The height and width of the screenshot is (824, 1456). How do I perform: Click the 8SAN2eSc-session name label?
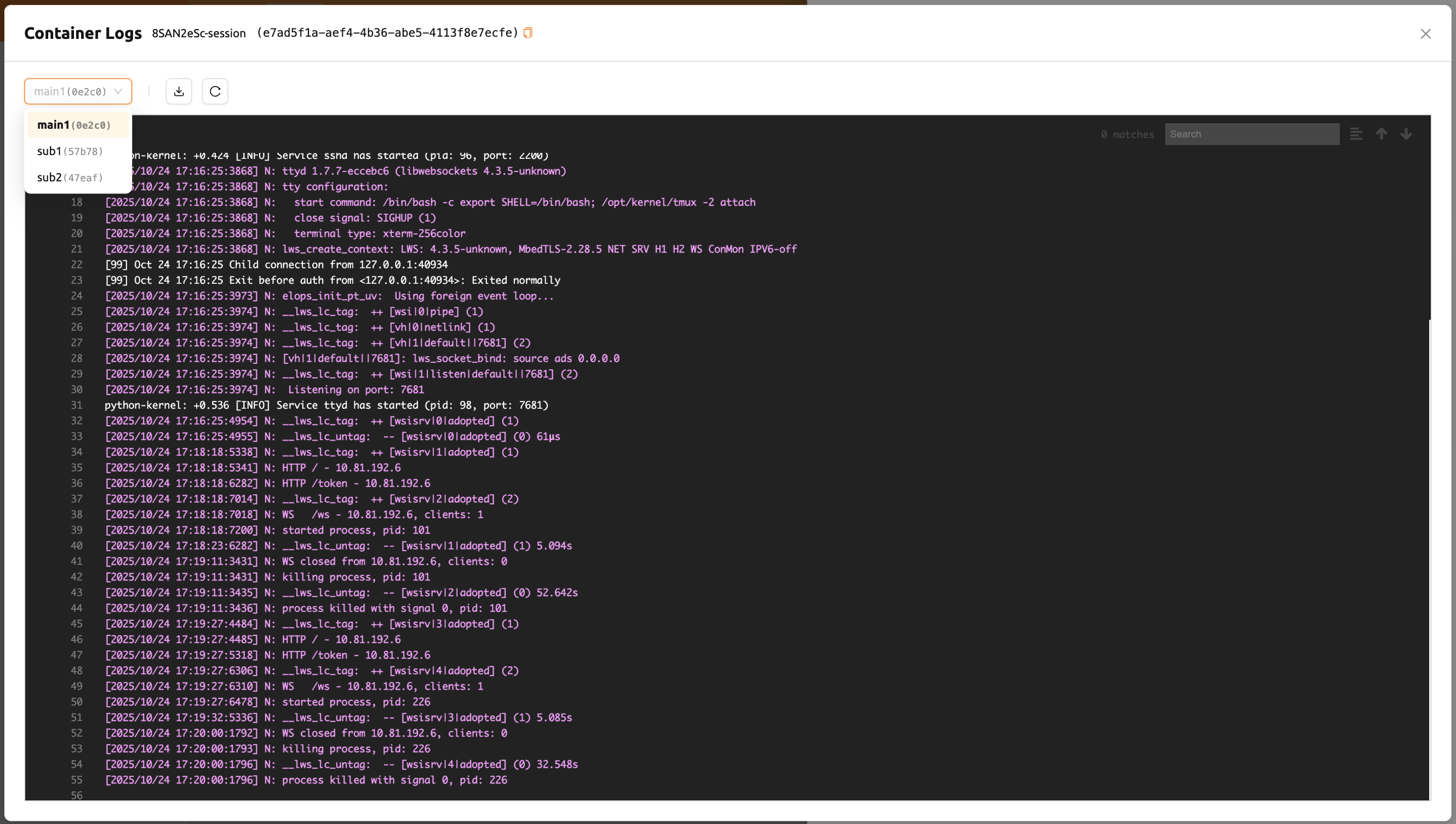click(199, 33)
